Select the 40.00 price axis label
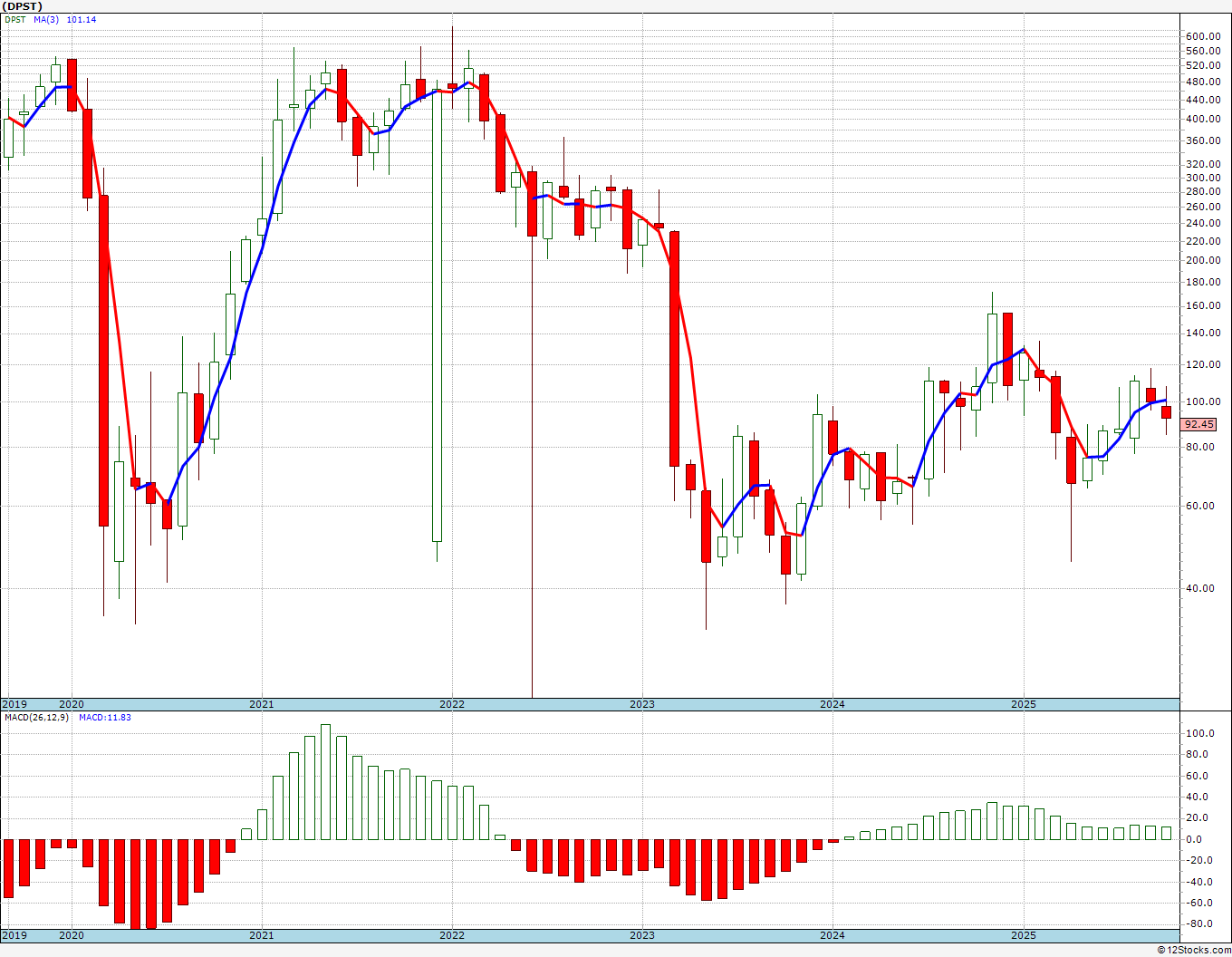The width and height of the screenshot is (1232, 957). click(1200, 588)
